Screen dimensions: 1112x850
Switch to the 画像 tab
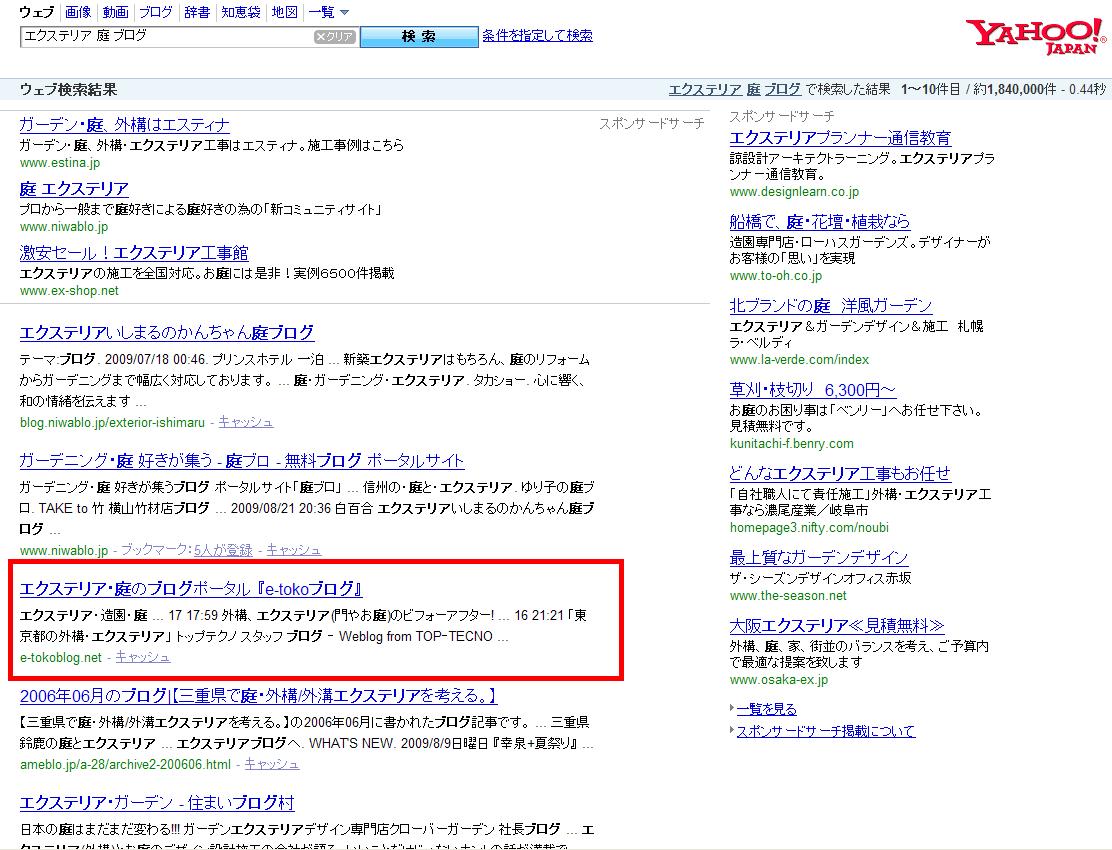[78, 12]
